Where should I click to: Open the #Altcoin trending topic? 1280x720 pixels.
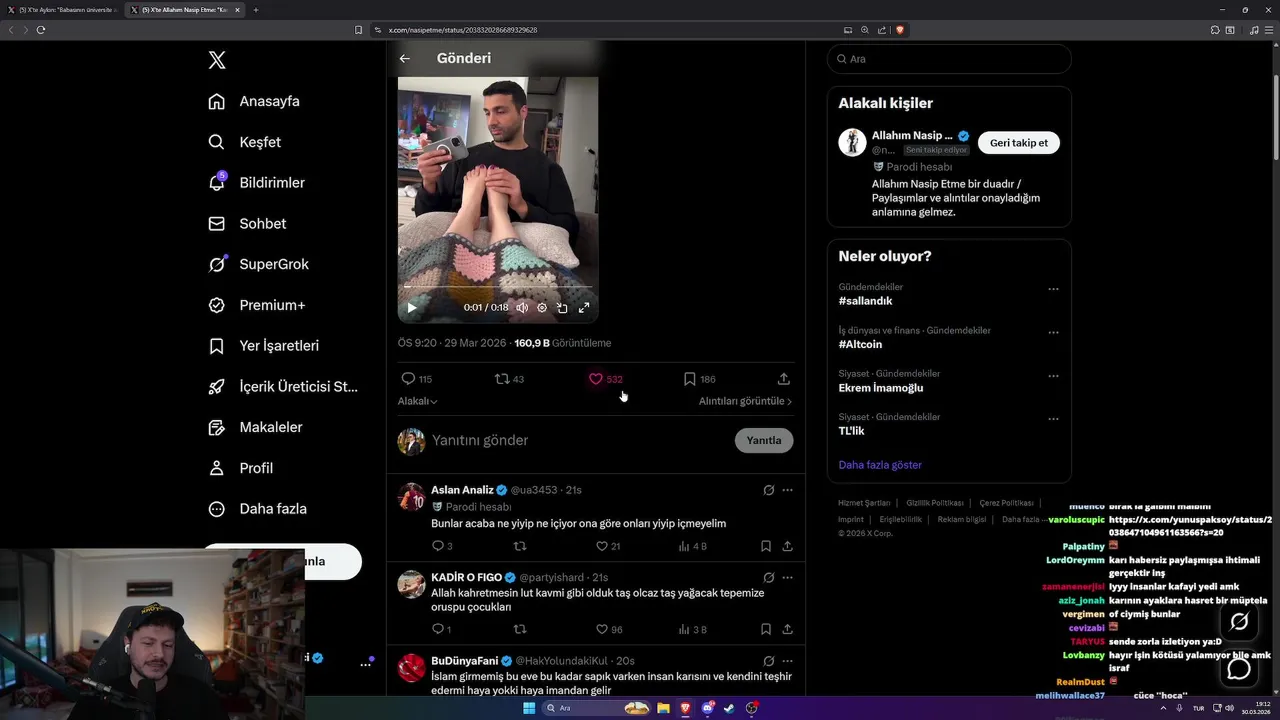[860, 344]
